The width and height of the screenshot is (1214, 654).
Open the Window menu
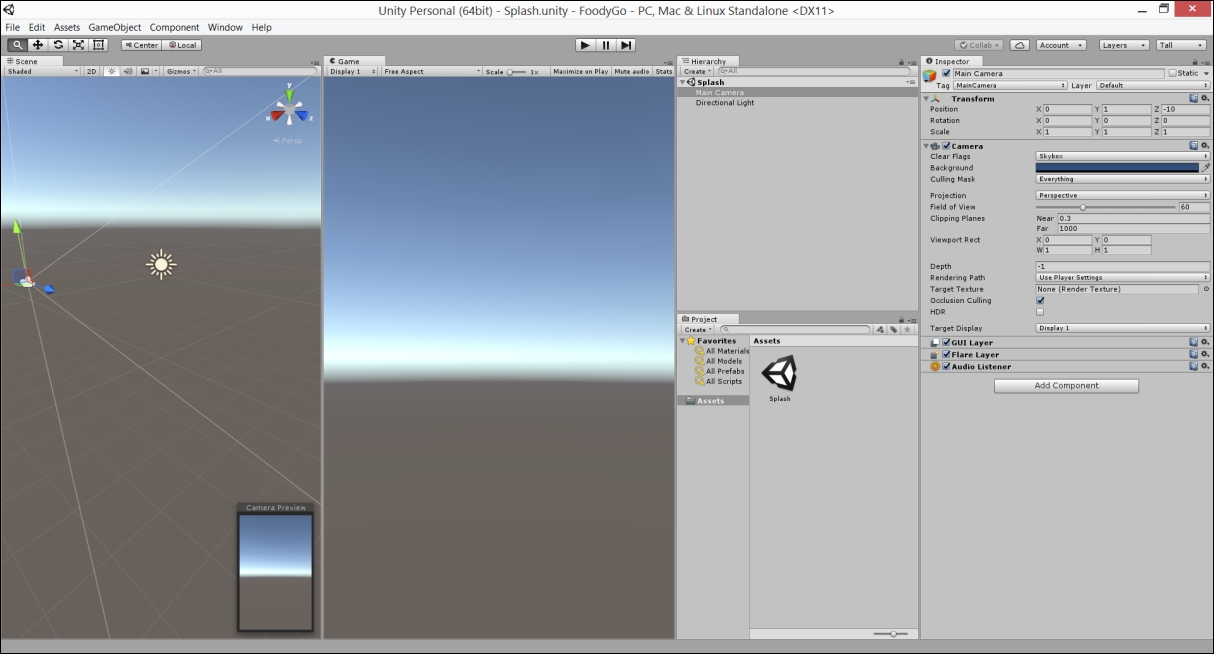point(225,27)
